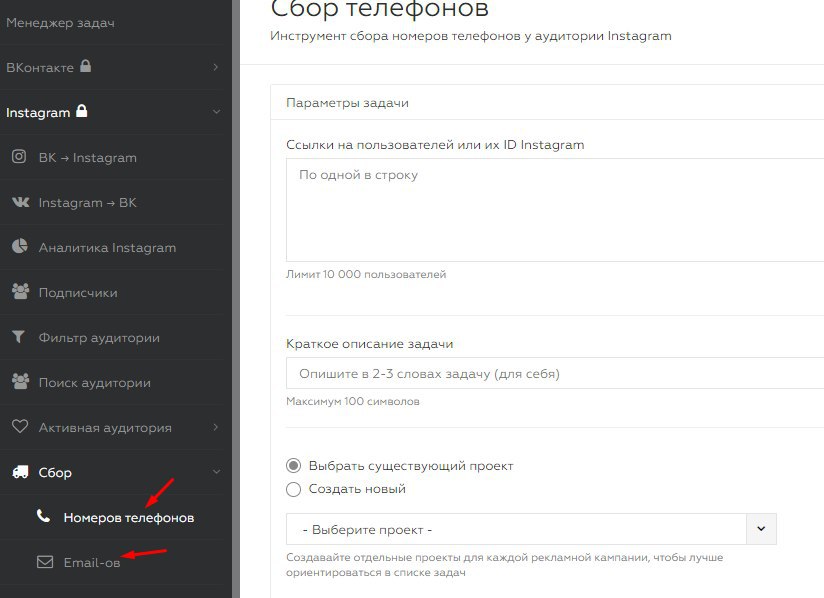
Task: Click the Краткое описание задачи label
Action: click(369, 344)
